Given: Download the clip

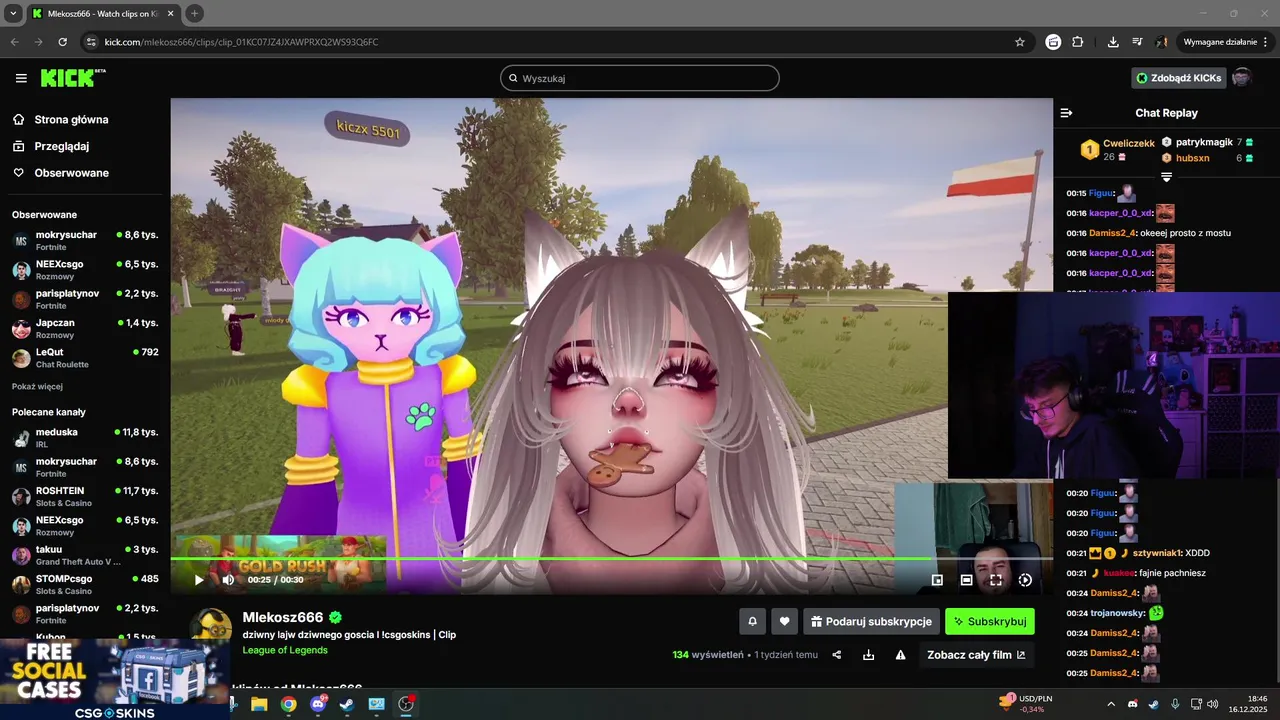Looking at the screenshot, I should [x=869, y=655].
